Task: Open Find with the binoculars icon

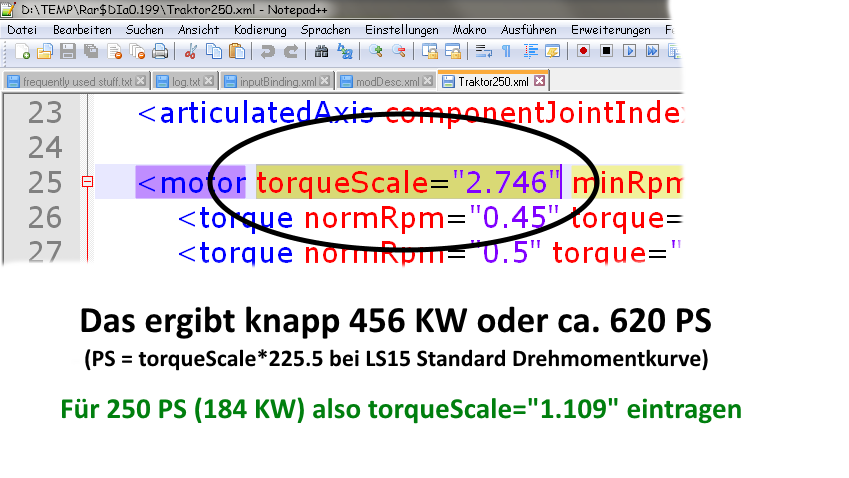Action: coord(321,51)
